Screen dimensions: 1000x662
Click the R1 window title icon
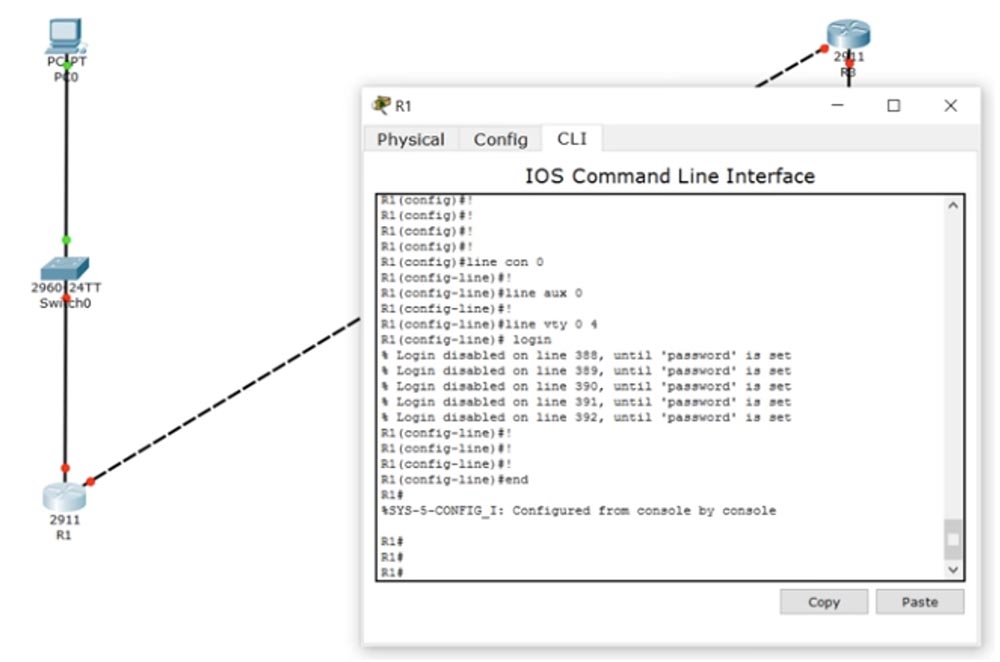(x=381, y=105)
